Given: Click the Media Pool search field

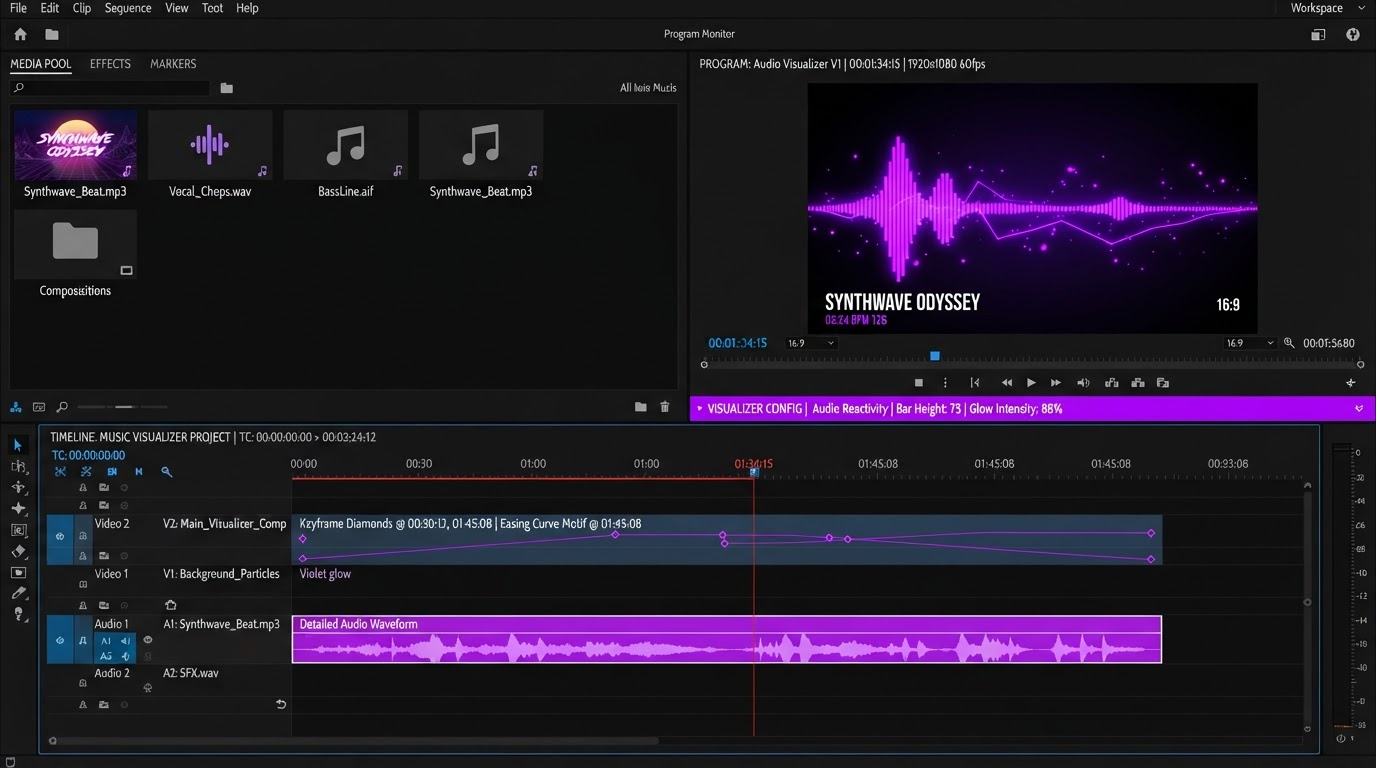Looking at the screenshot, I should tap(111, 88).
